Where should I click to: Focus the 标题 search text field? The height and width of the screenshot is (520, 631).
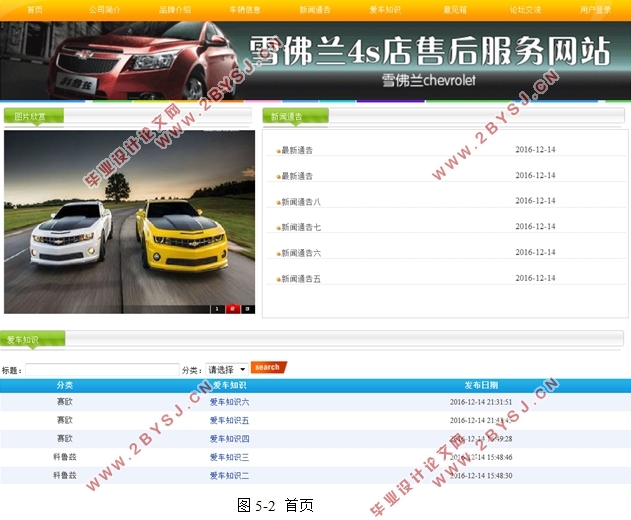pos(102,369)
